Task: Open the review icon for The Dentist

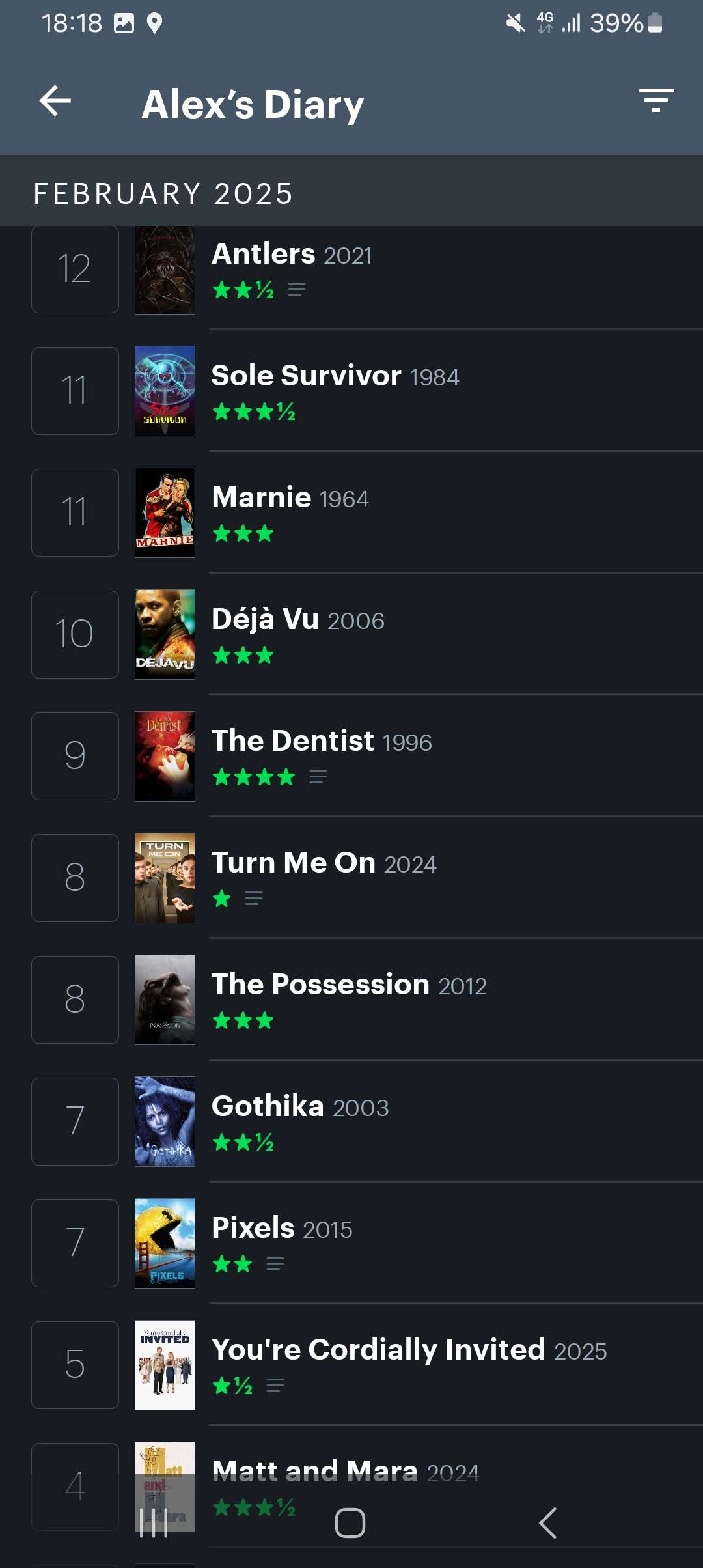Action: coord(318,777)
